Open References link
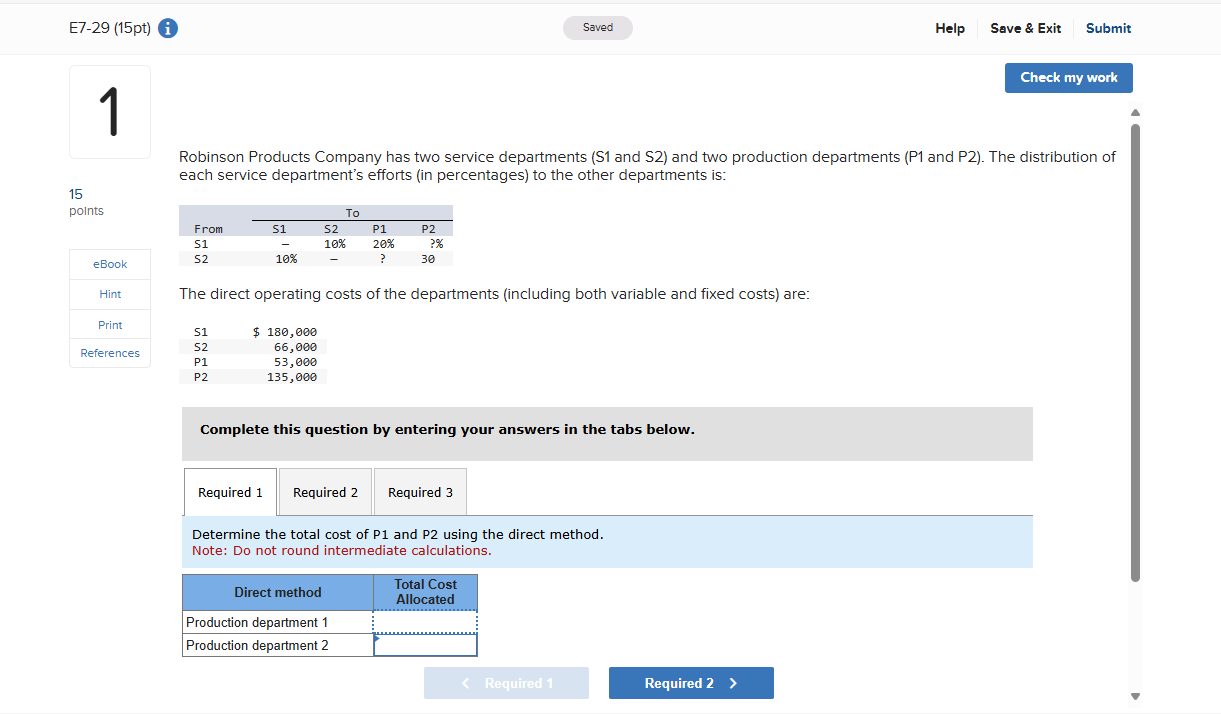The height and width of the screenshot is (714, 1221). pyautogui.click(x=110, y=353)
